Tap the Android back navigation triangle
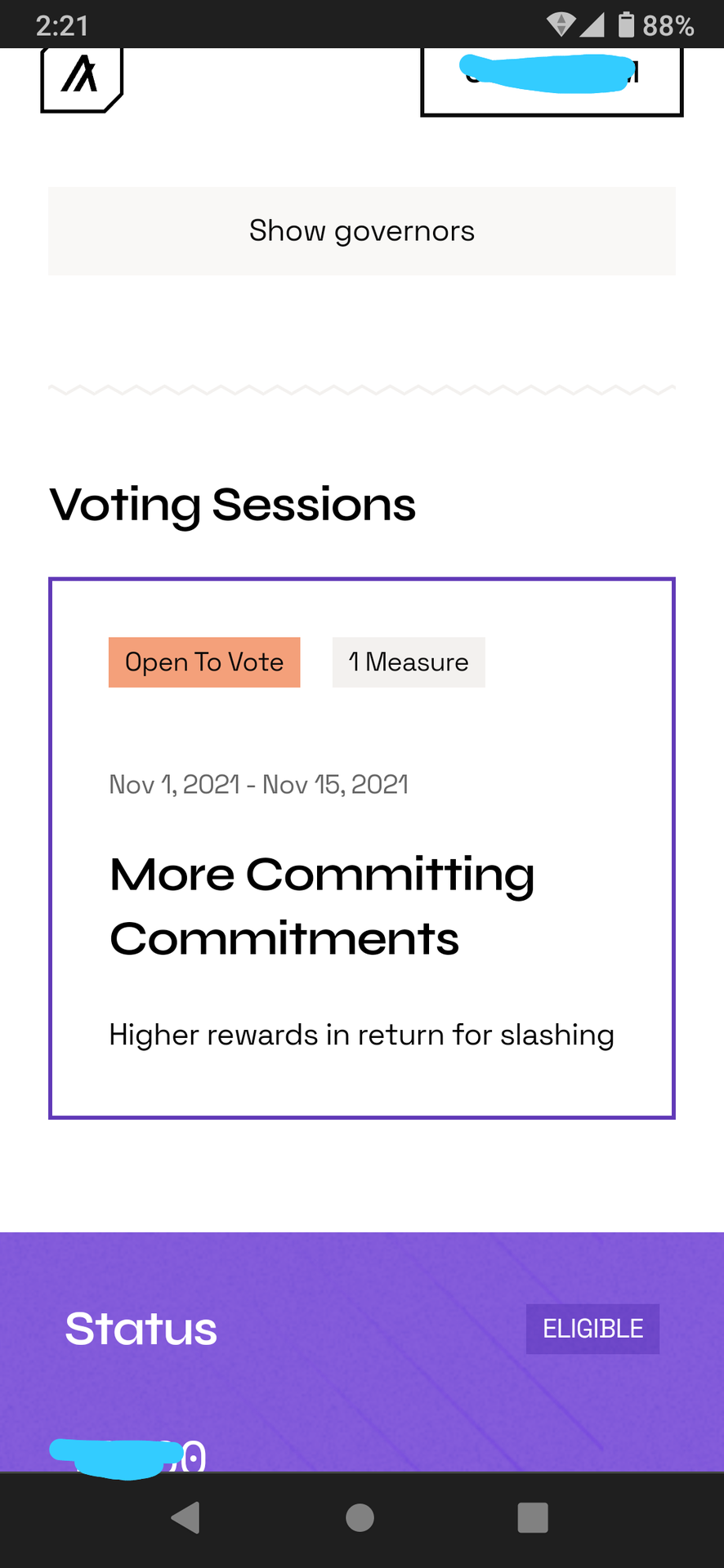 tap(186, 1518)
